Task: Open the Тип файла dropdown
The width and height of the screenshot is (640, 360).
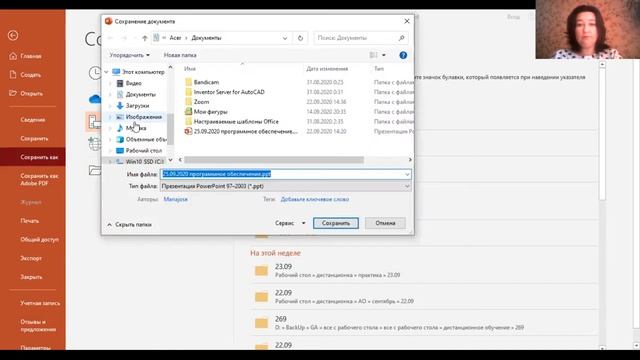Action: tap(286, 186)
